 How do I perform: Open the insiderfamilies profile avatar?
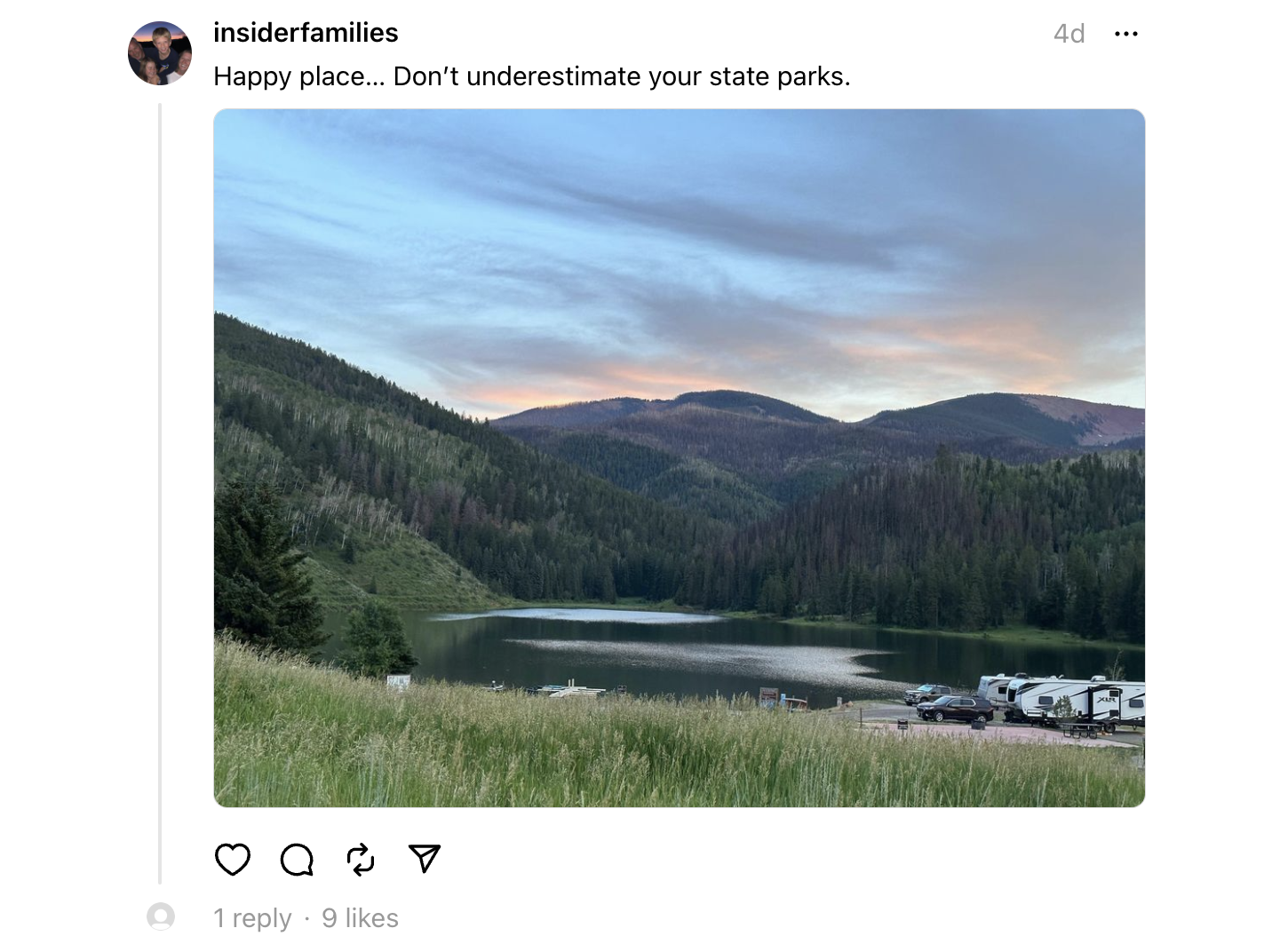tap(160, 53)
